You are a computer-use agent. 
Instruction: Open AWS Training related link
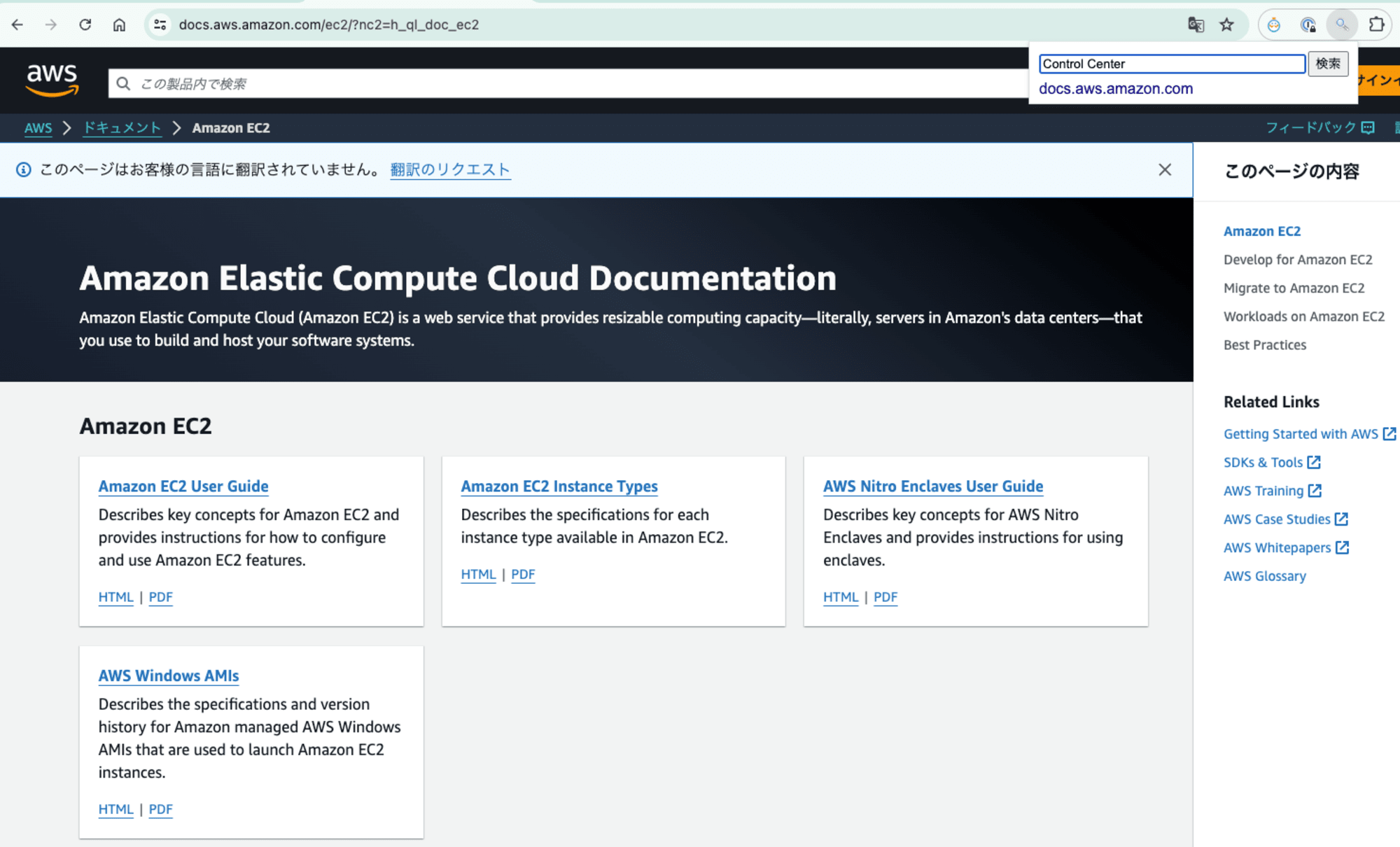[1263, 491]
